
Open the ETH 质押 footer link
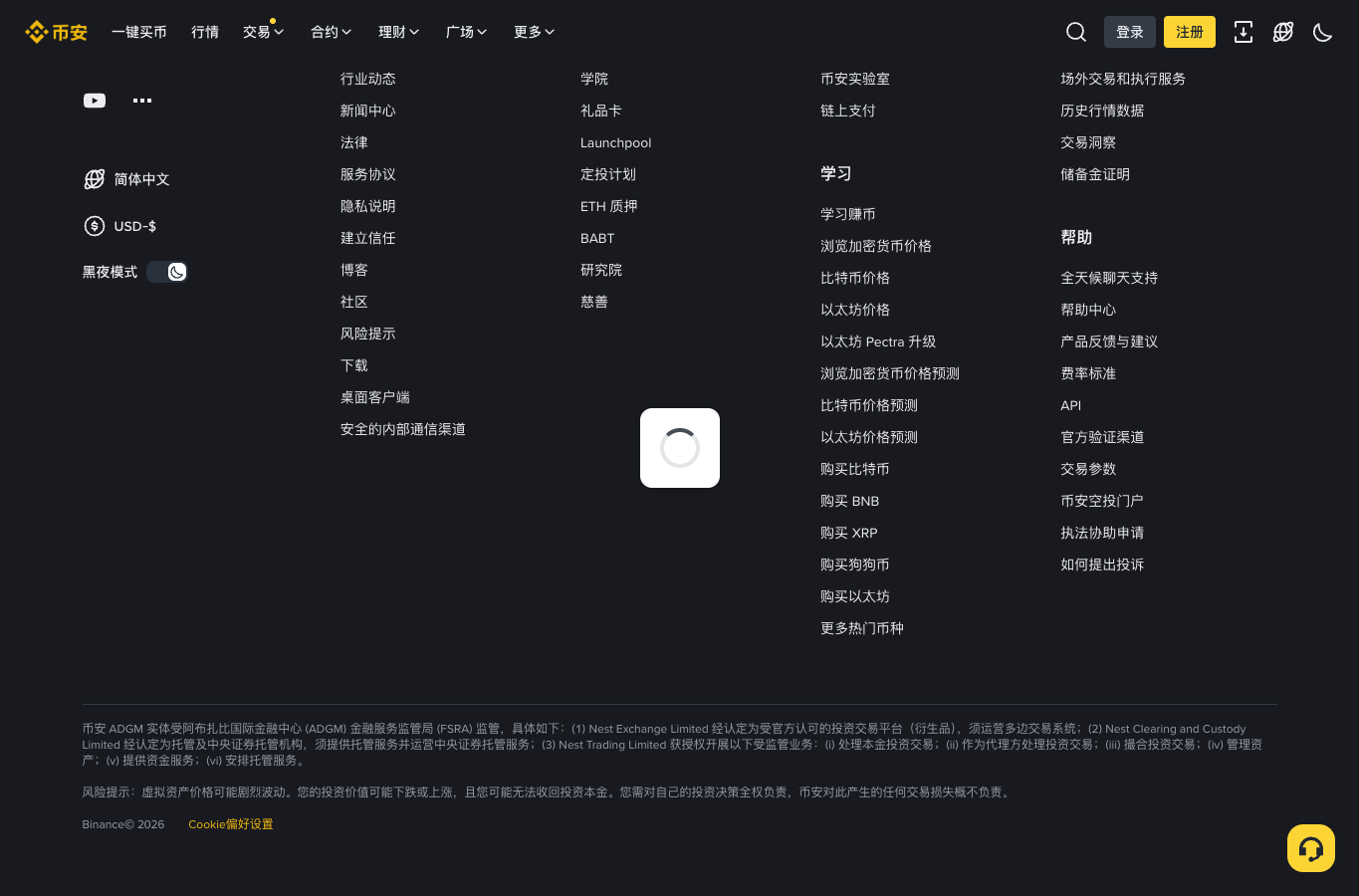(609, 206)
